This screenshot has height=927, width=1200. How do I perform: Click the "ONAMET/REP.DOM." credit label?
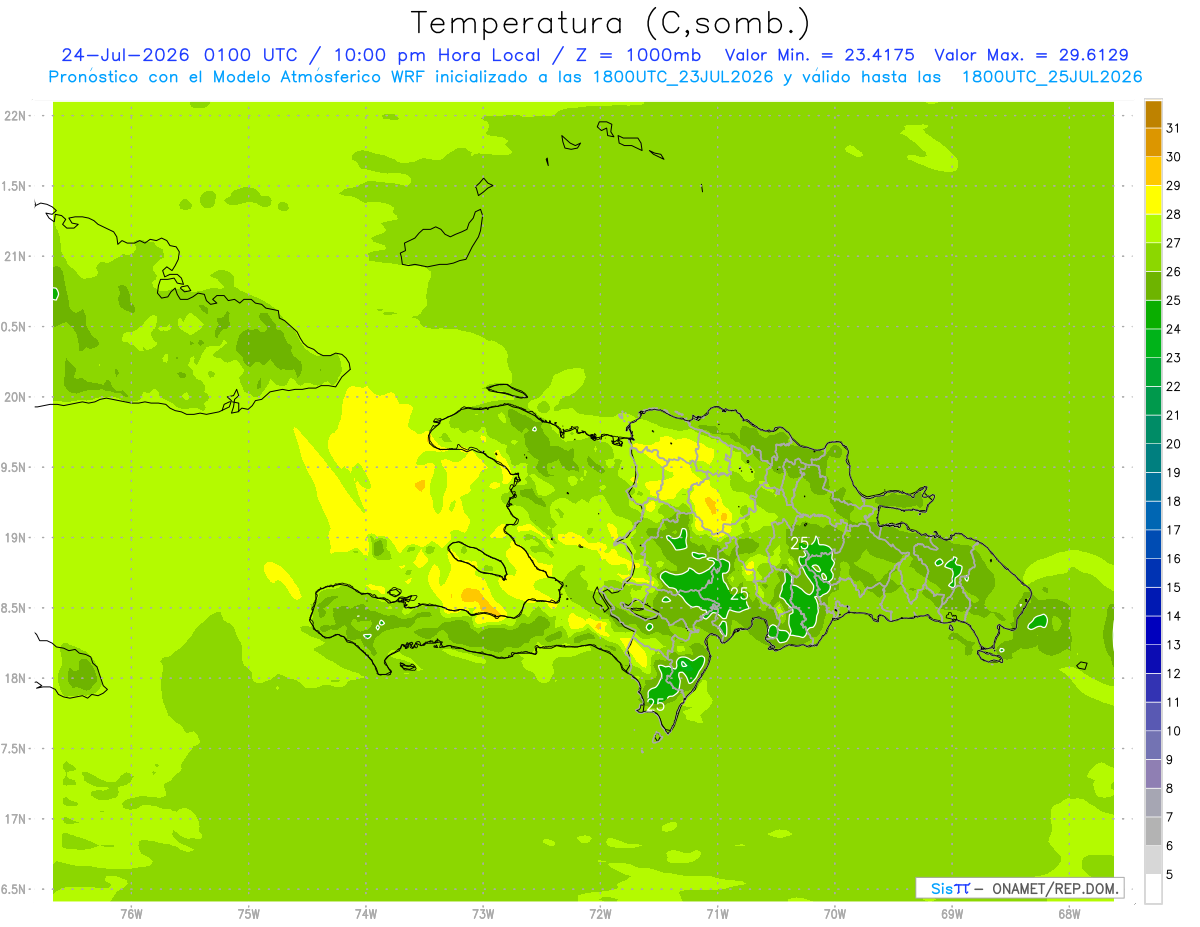pyautogui.click(x=1053, y=888)
